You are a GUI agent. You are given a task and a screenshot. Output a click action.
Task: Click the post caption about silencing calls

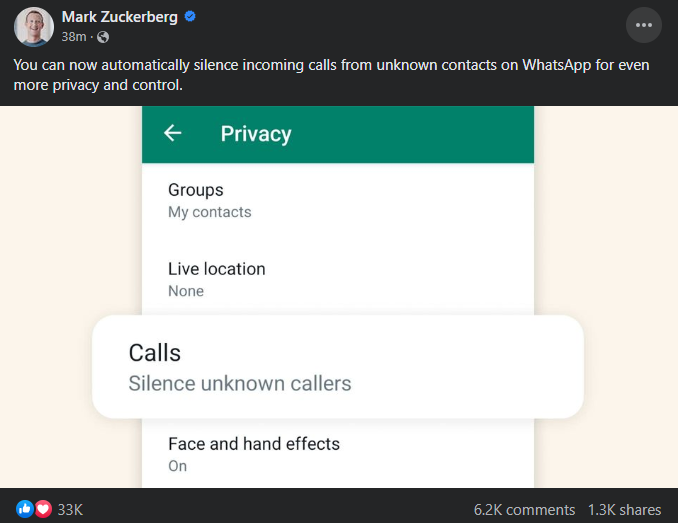click(331, 75)
